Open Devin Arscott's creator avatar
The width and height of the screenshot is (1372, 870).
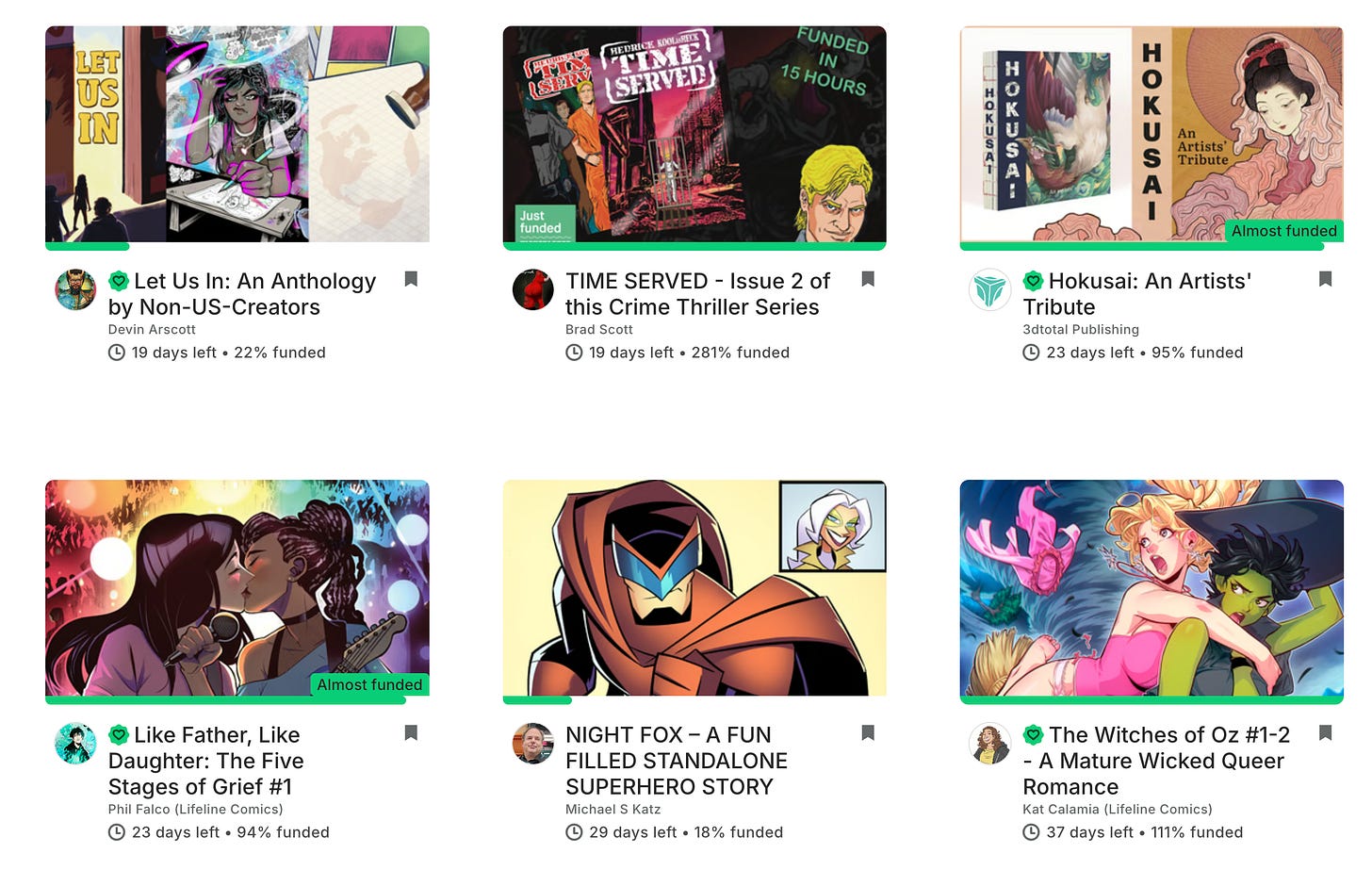pos(75,290)
